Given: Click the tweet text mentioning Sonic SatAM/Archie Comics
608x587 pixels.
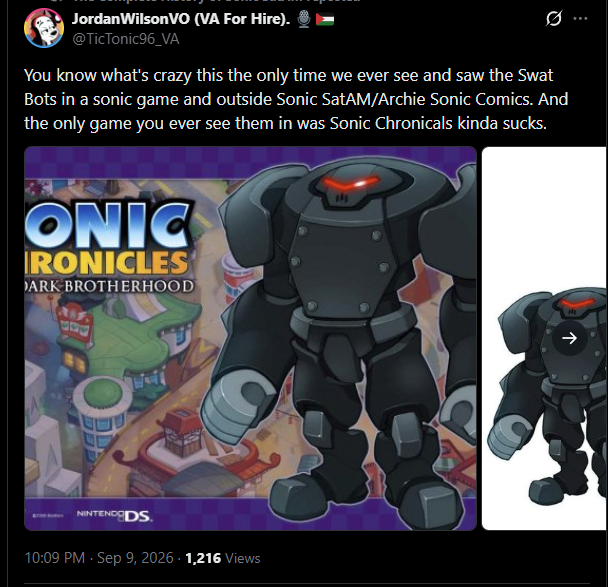Looking at the screenshot, I should tap(296, 99).
